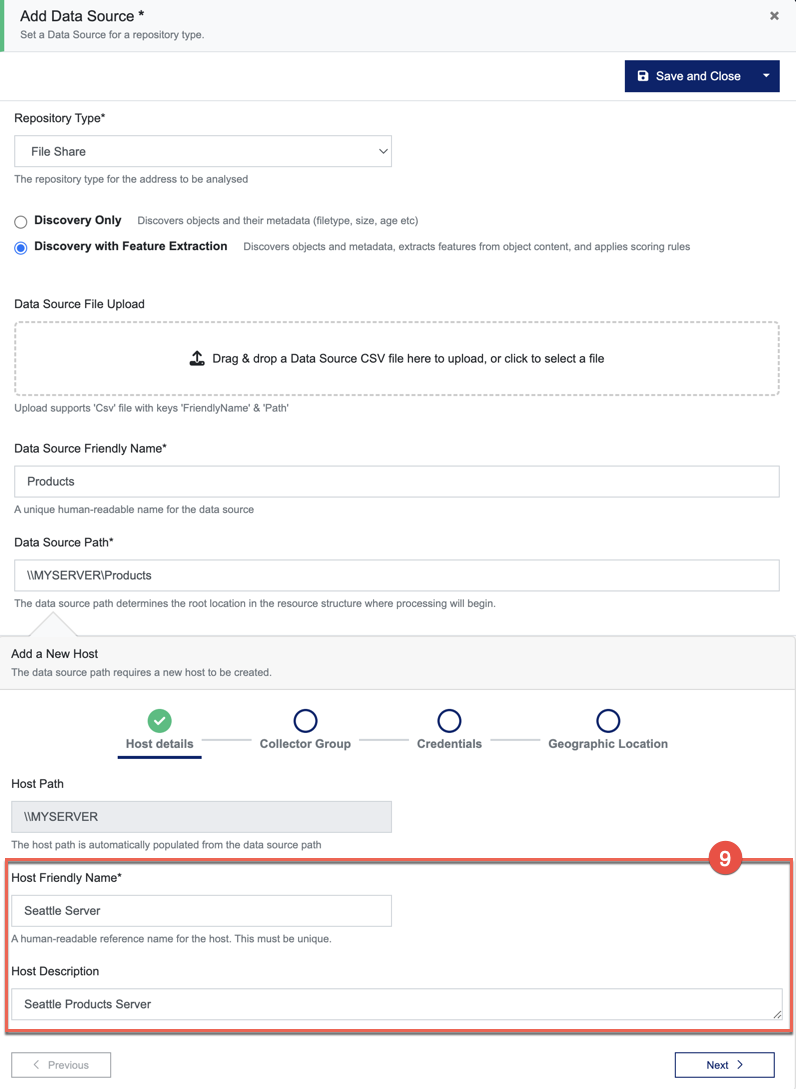This screenshot has height=1089, width=796.
Task: Click the red number 9 annotation badge
Action: pyautogui.click(x=723, y=858)
